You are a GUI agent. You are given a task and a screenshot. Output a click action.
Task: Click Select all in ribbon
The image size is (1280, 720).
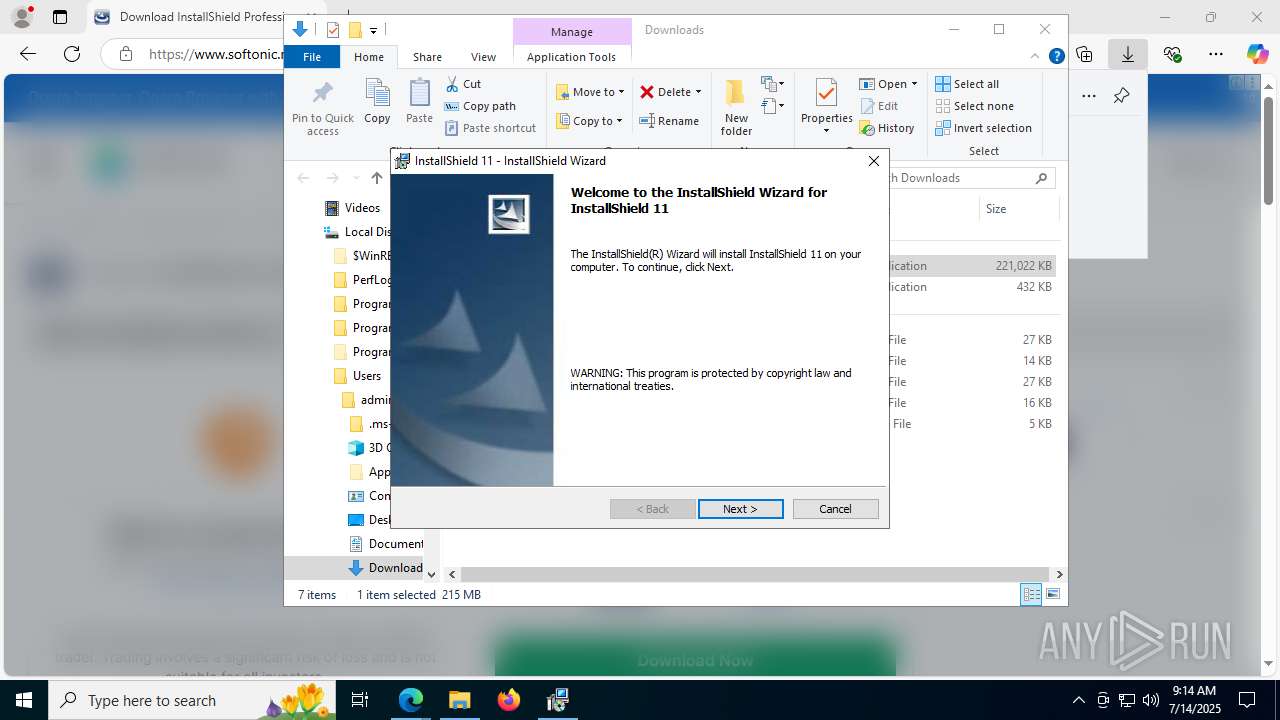pos(967,84)
